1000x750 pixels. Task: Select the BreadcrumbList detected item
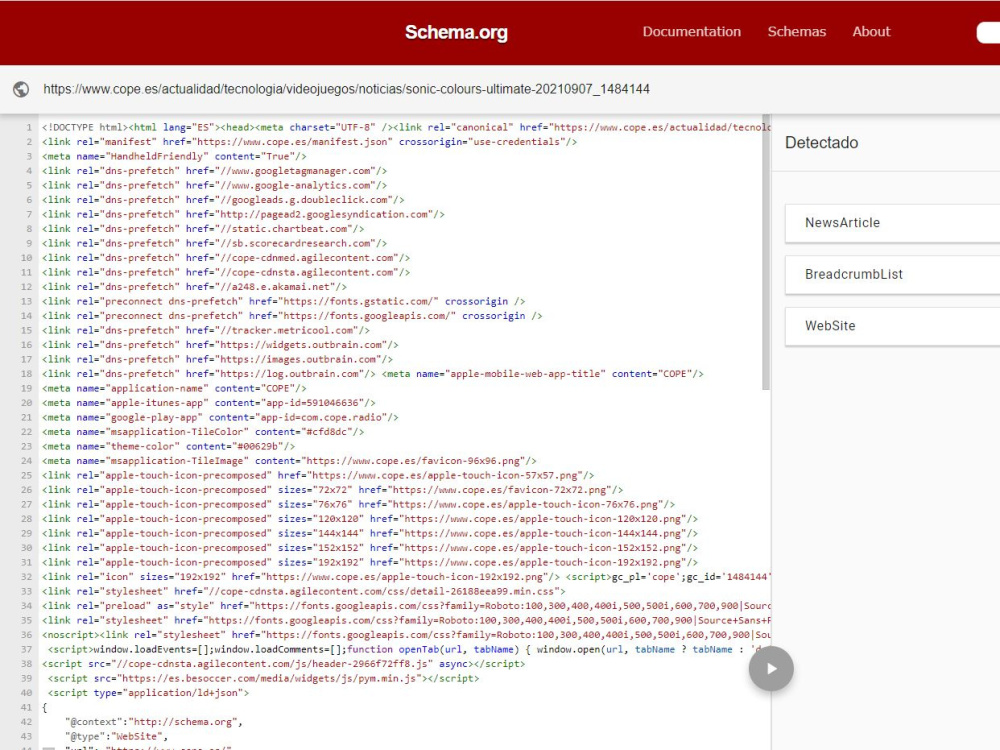(892, 274)
